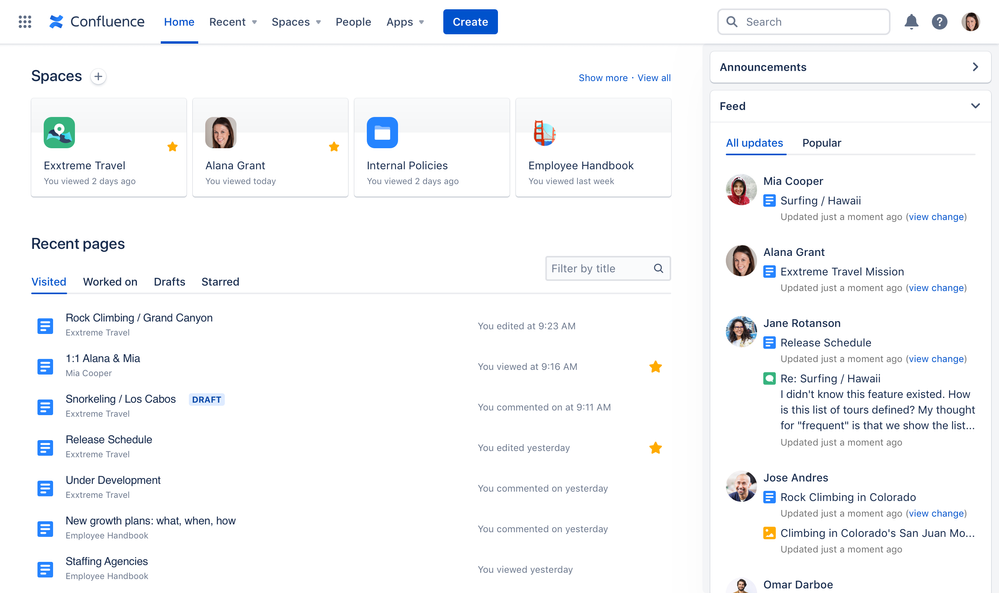Click in the top Search field
The height and width of the screenshot is (593, 999).
tap(803, 22)
